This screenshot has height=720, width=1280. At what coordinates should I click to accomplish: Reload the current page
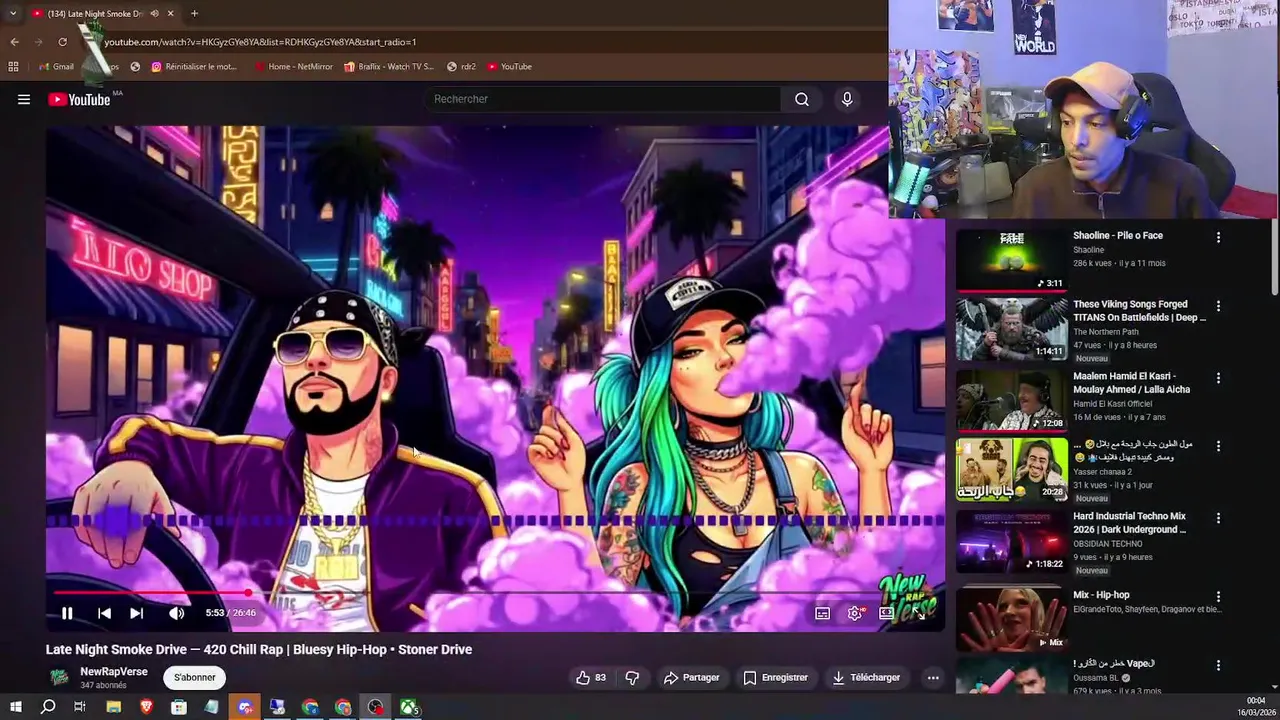click(x=62, y=42)
